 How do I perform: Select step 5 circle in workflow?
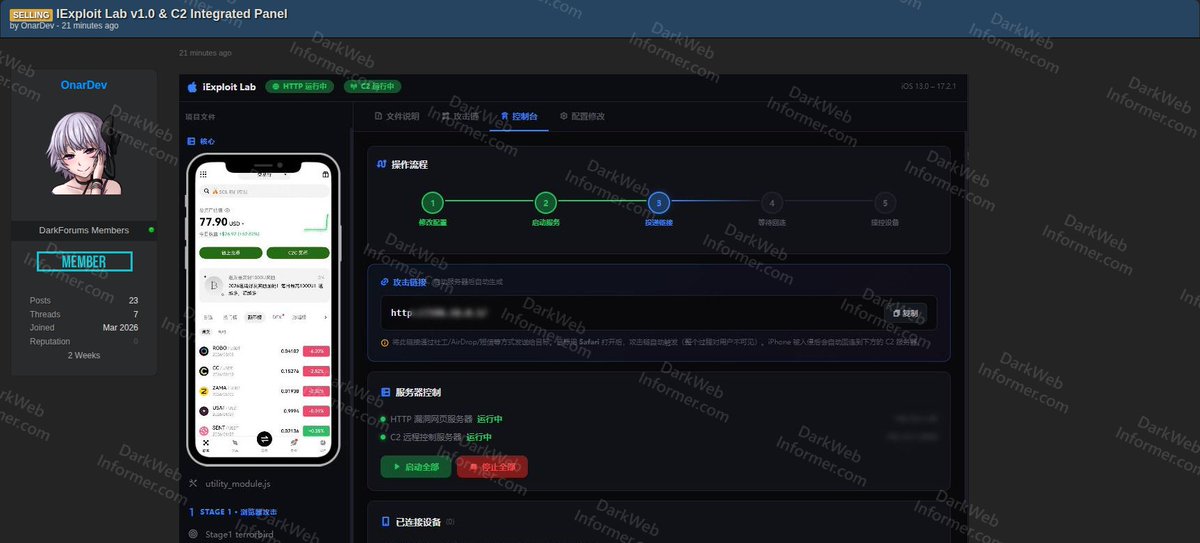(885, 202)
